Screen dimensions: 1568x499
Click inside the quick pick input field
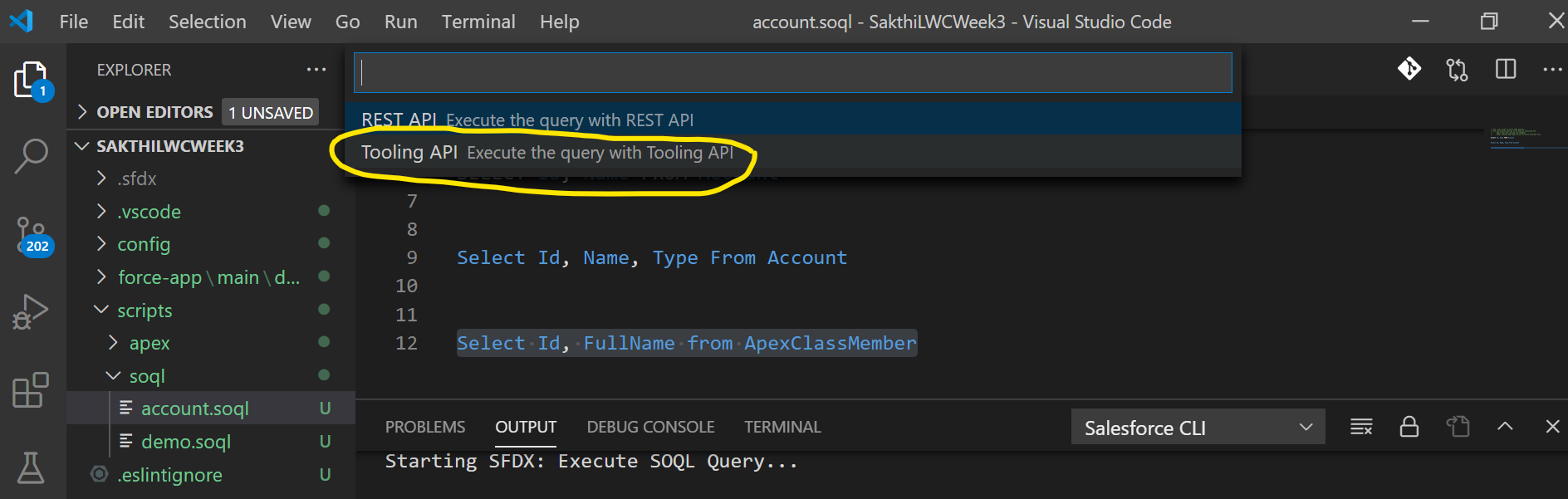tap(789, 72)
